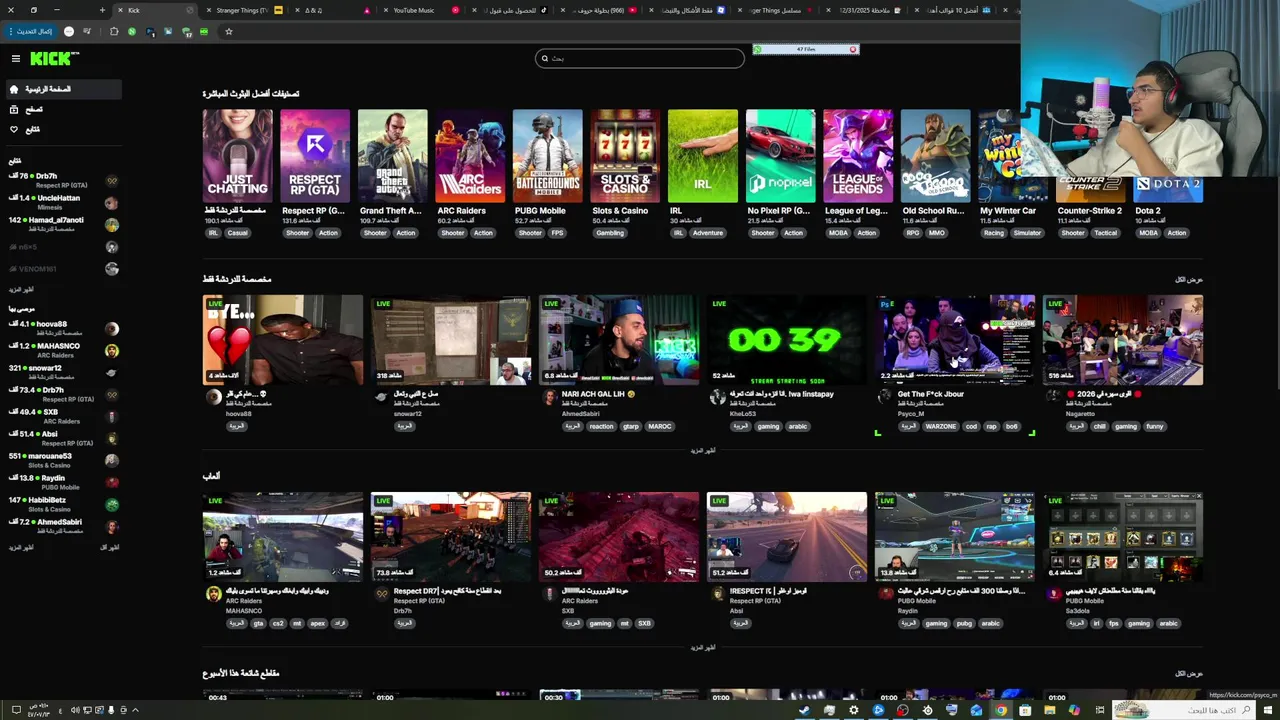
Task: Click the Adventure tag under IRL
Action: pos(707,233)
